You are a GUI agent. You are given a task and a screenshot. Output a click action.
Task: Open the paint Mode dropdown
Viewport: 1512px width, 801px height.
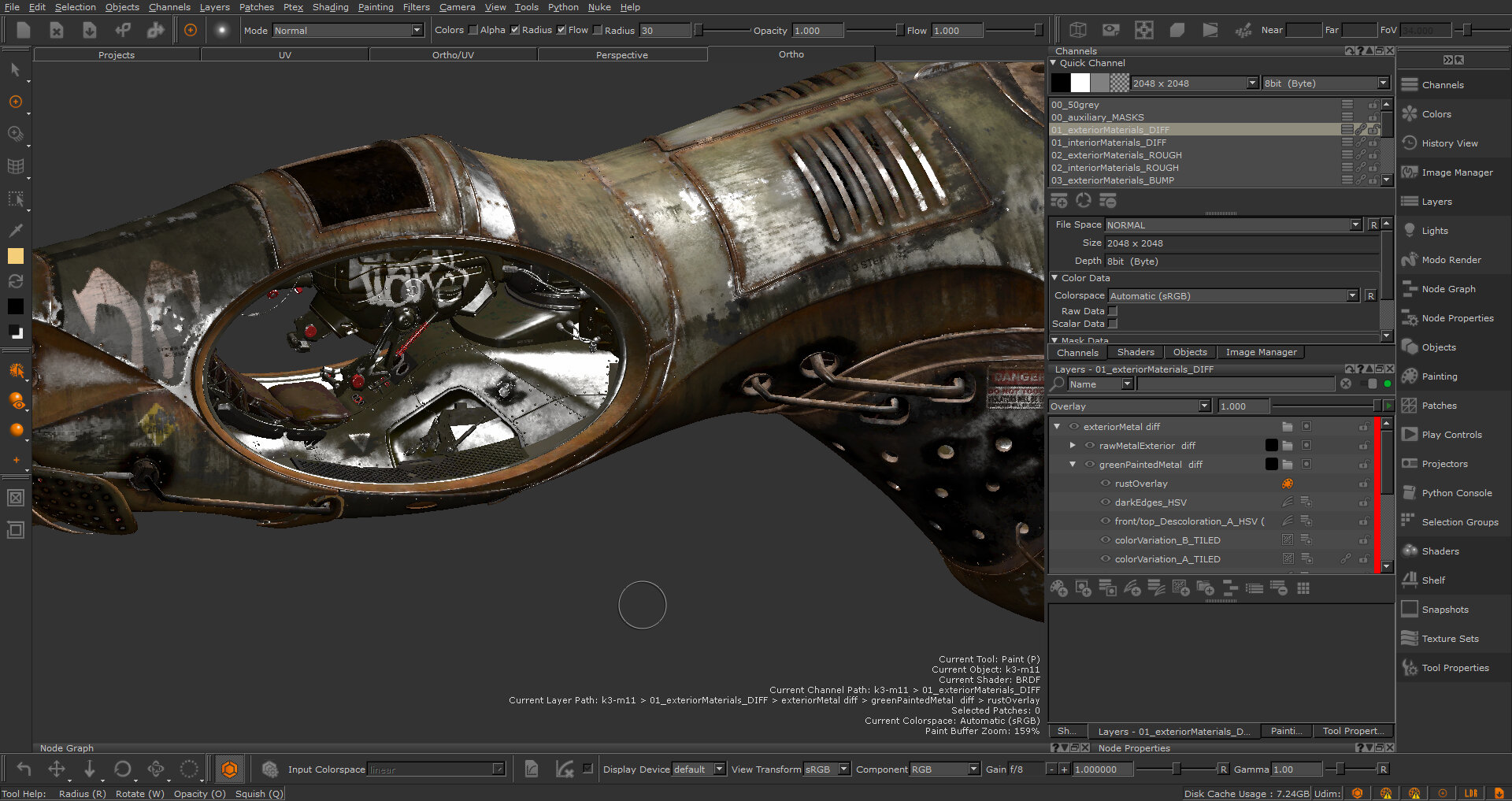tap(348, 30)
